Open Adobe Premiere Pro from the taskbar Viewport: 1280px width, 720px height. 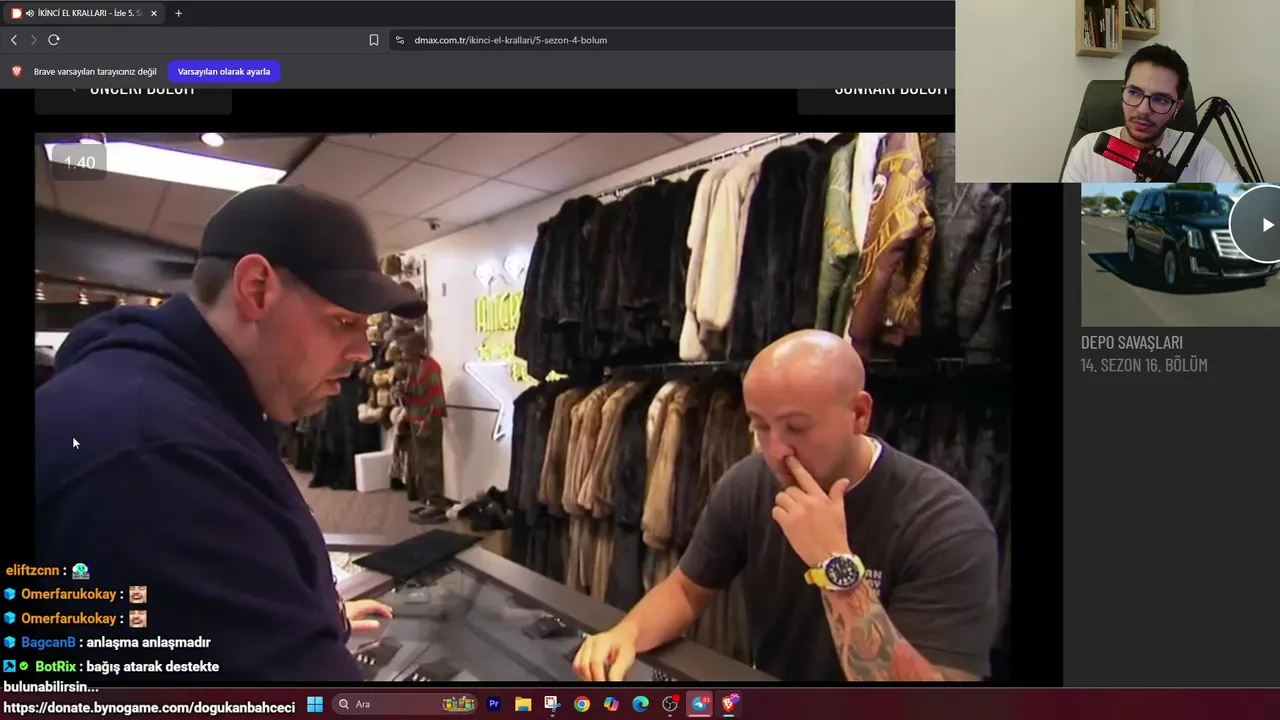coord(494,704)
